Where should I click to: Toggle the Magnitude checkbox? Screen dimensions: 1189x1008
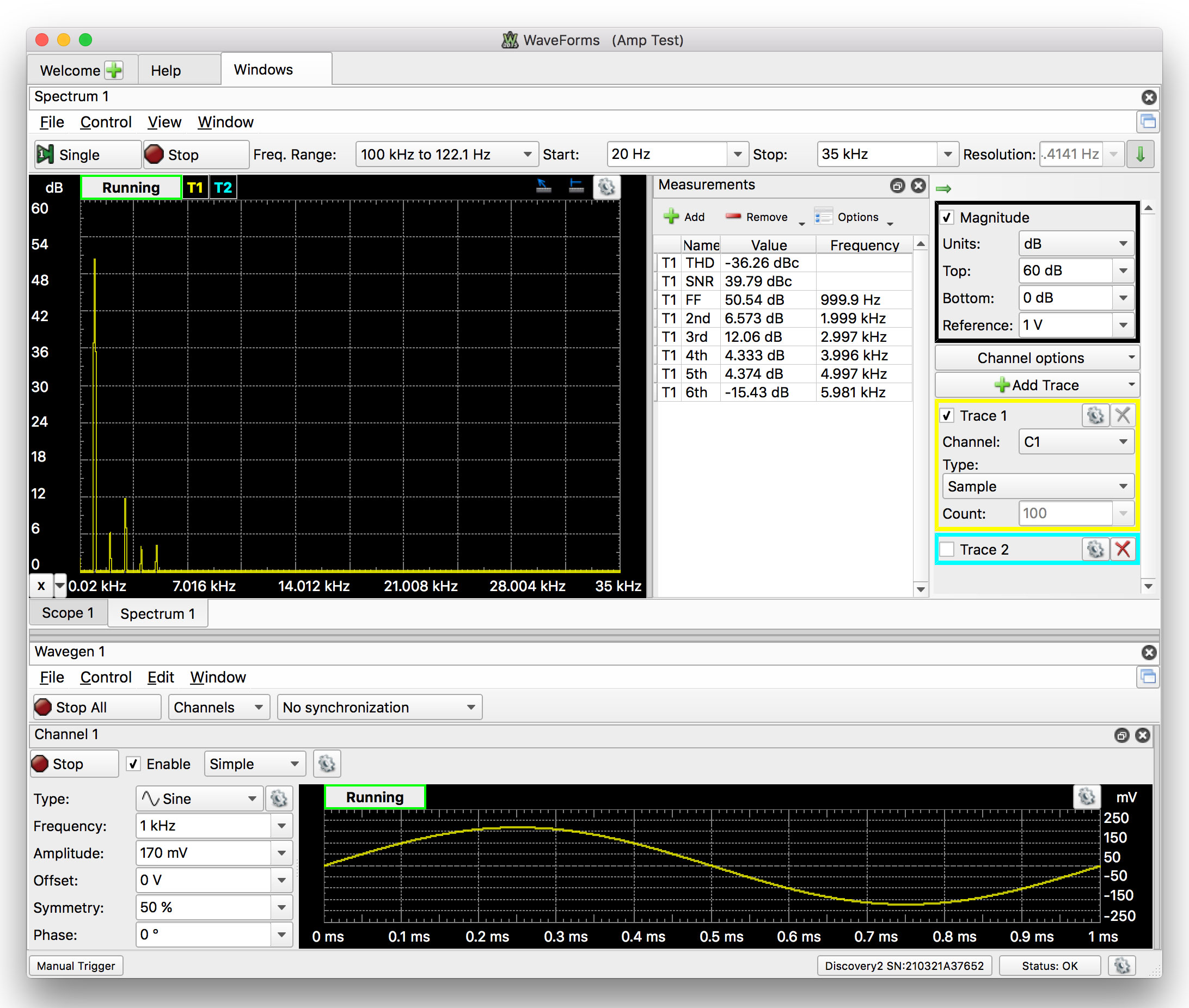(x=947, y=217)
